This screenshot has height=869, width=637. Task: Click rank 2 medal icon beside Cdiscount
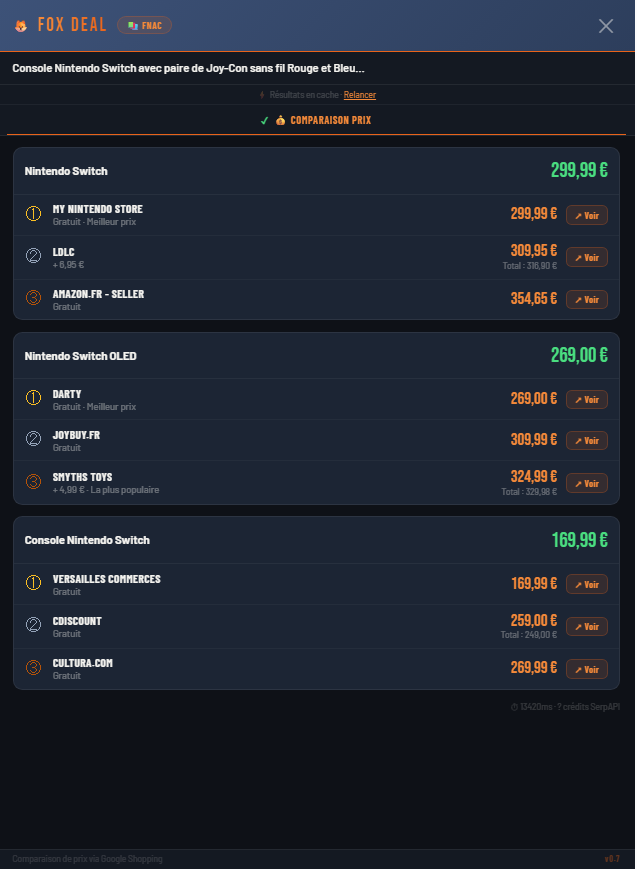(x=33, y=626)
